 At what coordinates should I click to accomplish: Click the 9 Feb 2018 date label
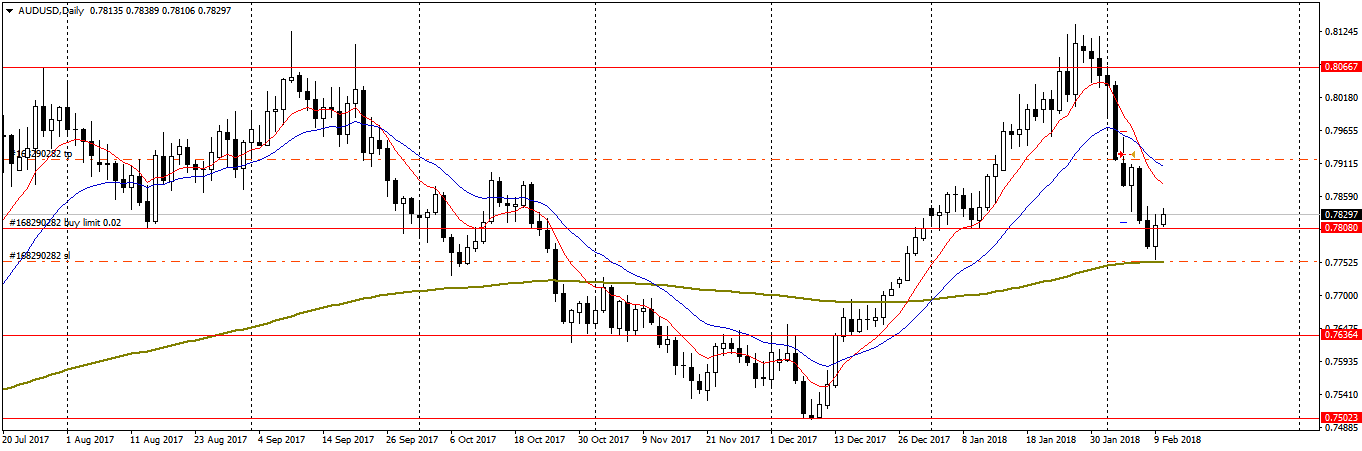tap(1177, 439)
